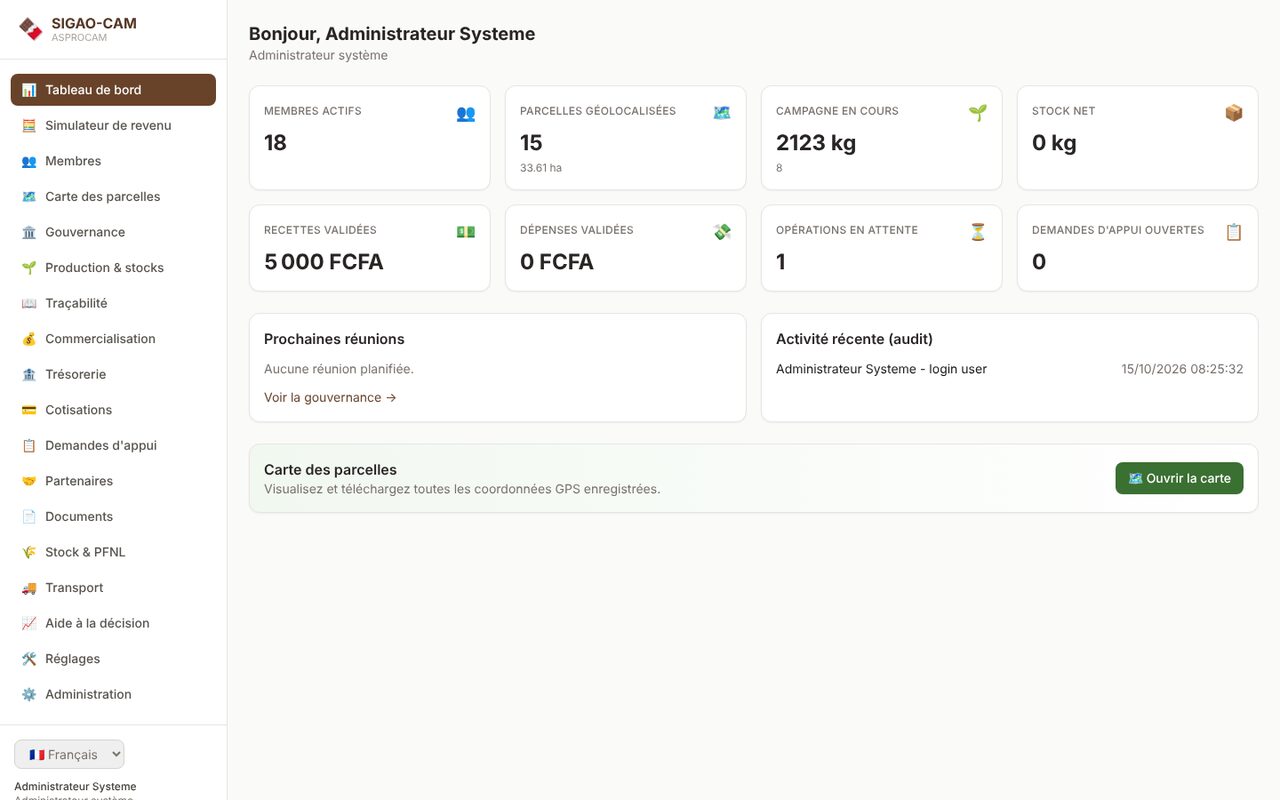Click the Membres people icon in sidebar

pyautogui.click(x=29, y=161)
